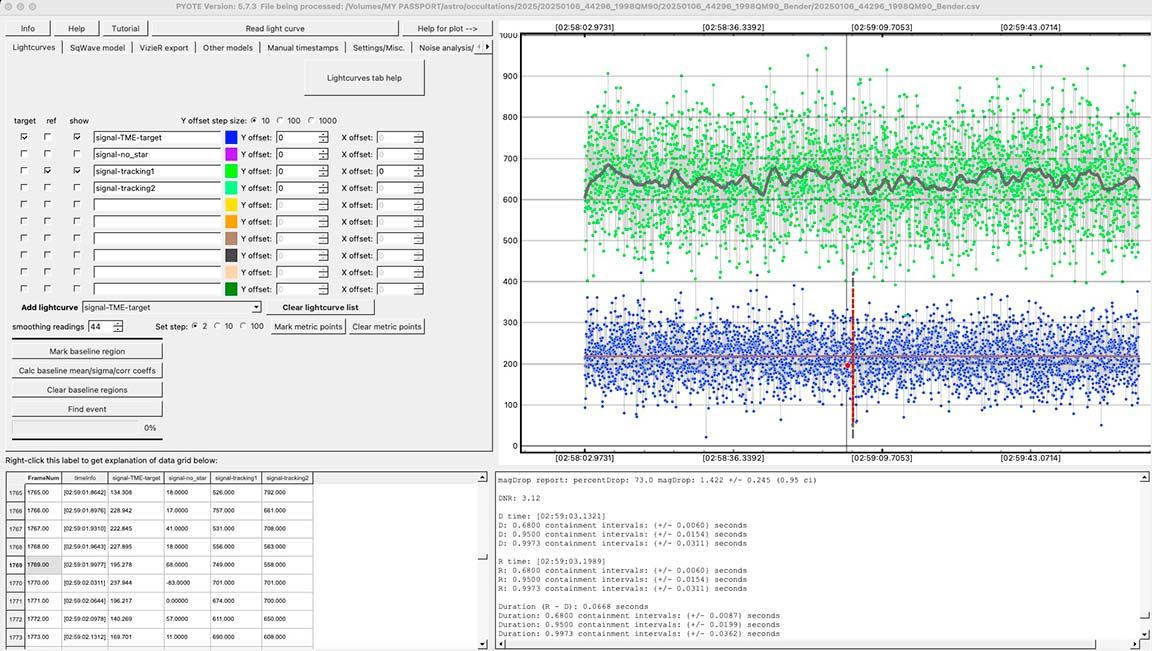1152x651 pixels.
Task: Click Read light curve button
Action: [x=275, y=29]
